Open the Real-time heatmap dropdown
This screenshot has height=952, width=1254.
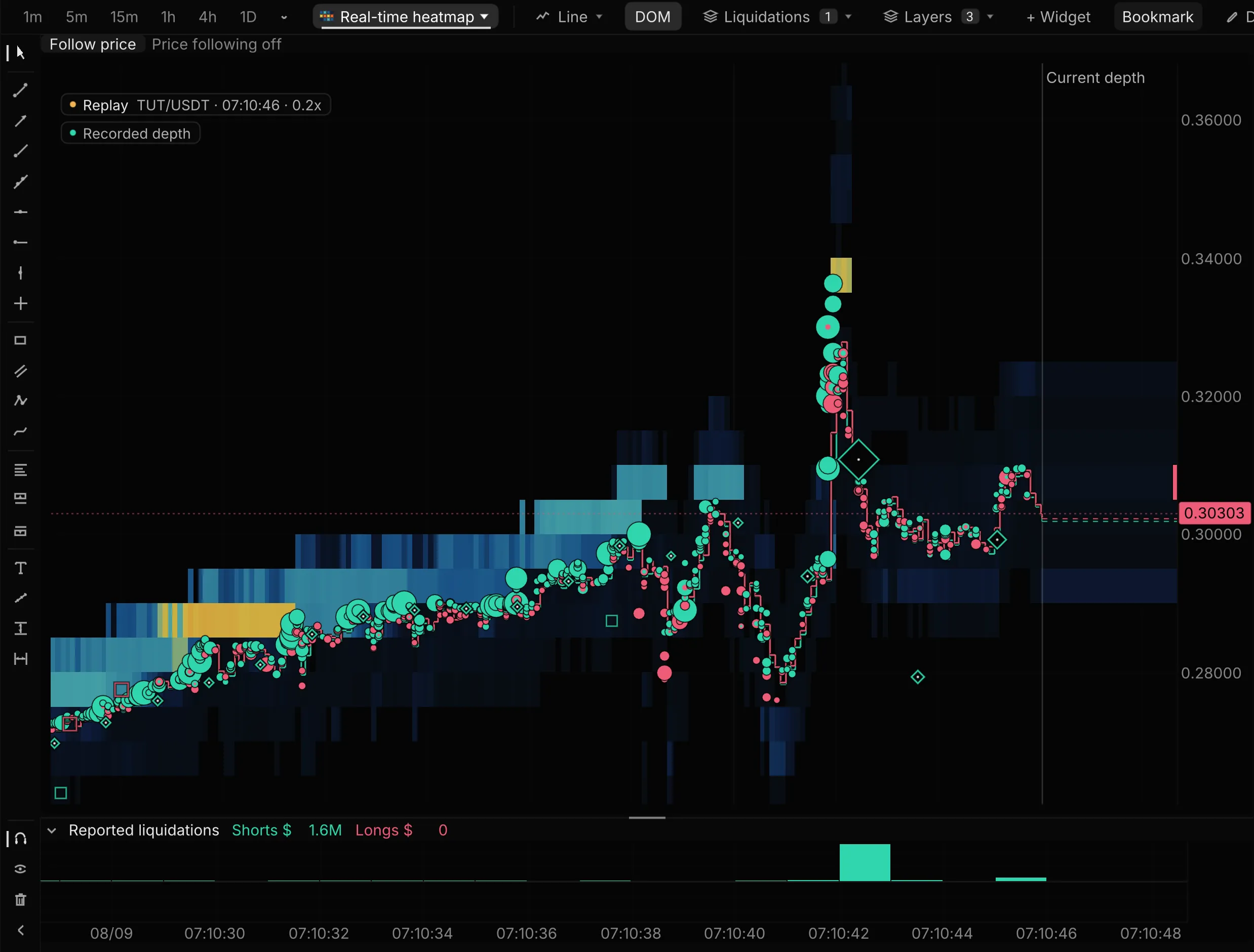tap(406, 17)
